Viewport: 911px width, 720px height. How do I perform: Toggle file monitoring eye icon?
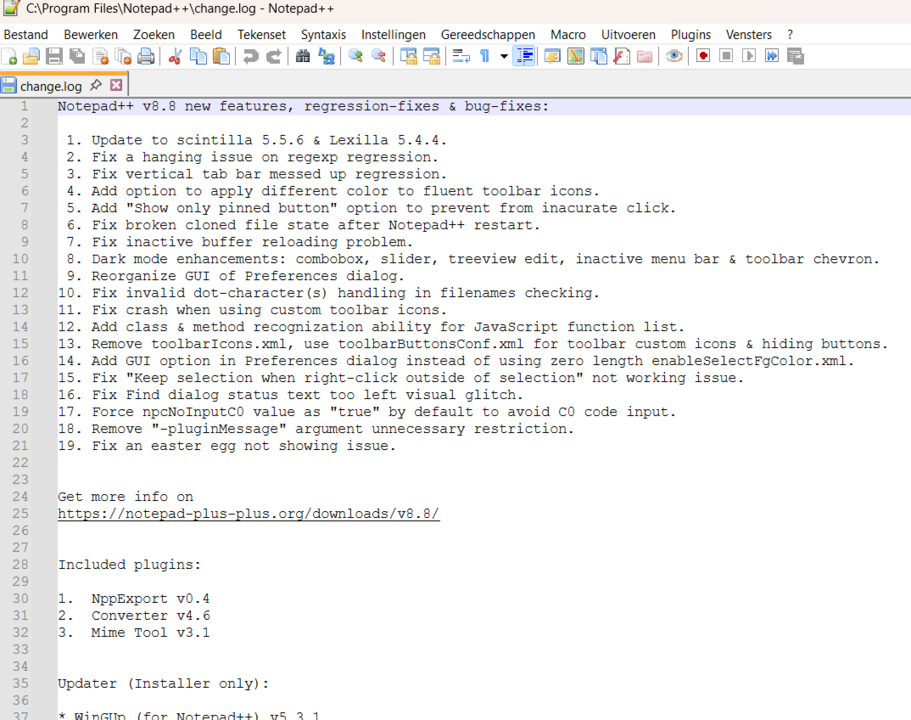(674, 56)
